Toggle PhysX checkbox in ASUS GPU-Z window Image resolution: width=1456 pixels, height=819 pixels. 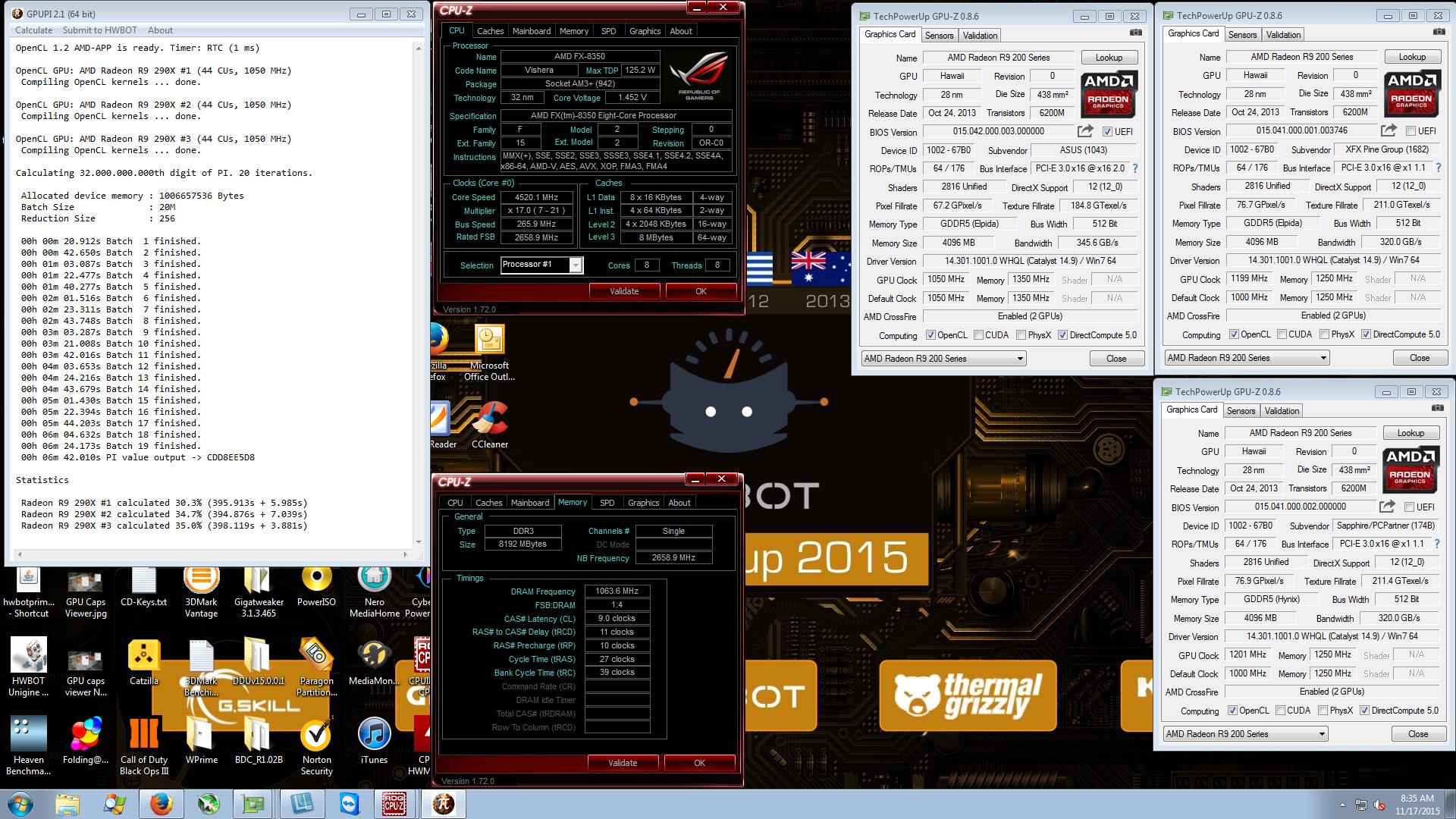[x=1021, y=335]
